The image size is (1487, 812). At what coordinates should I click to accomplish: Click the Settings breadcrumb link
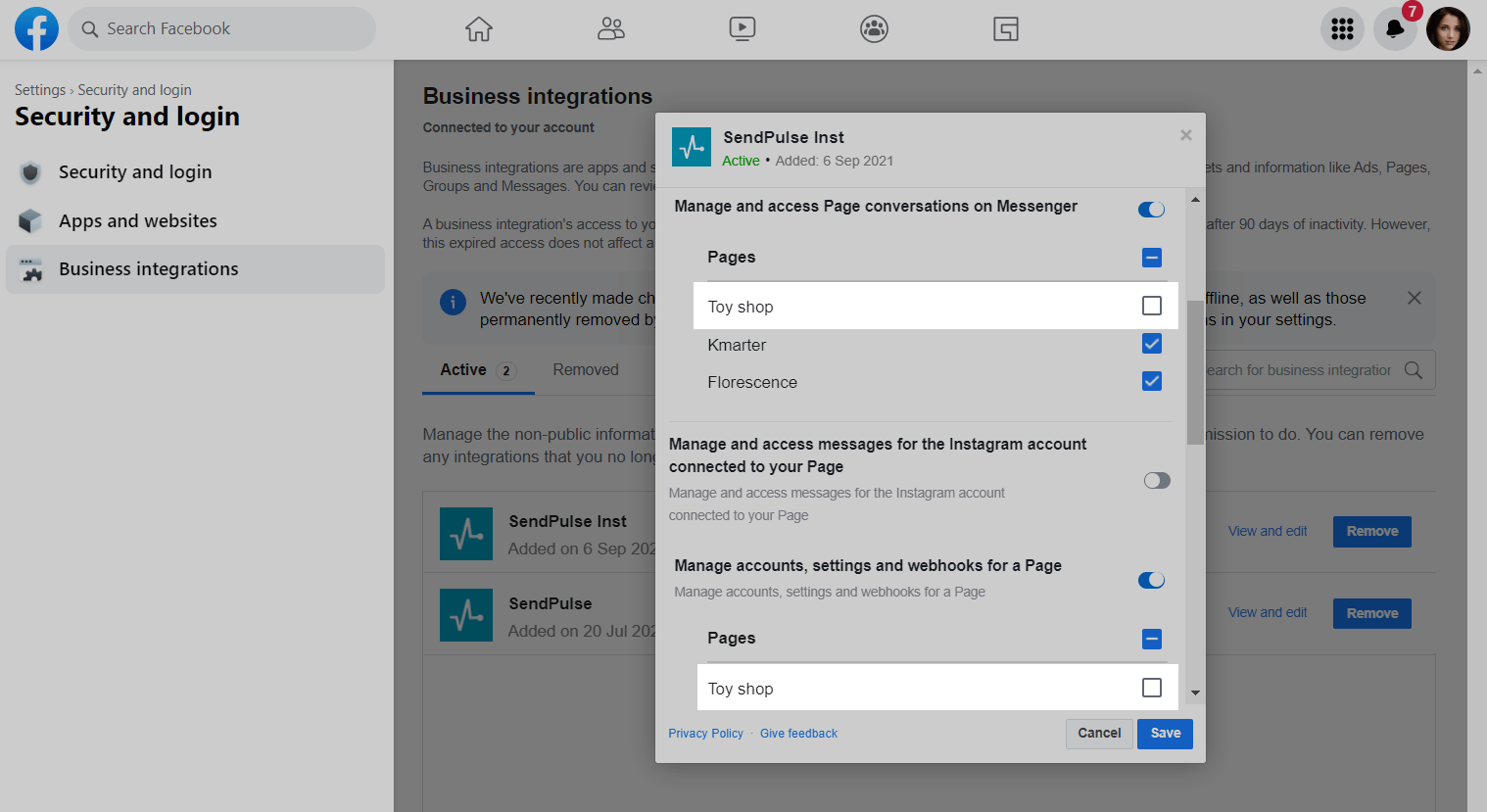point(40,90)
